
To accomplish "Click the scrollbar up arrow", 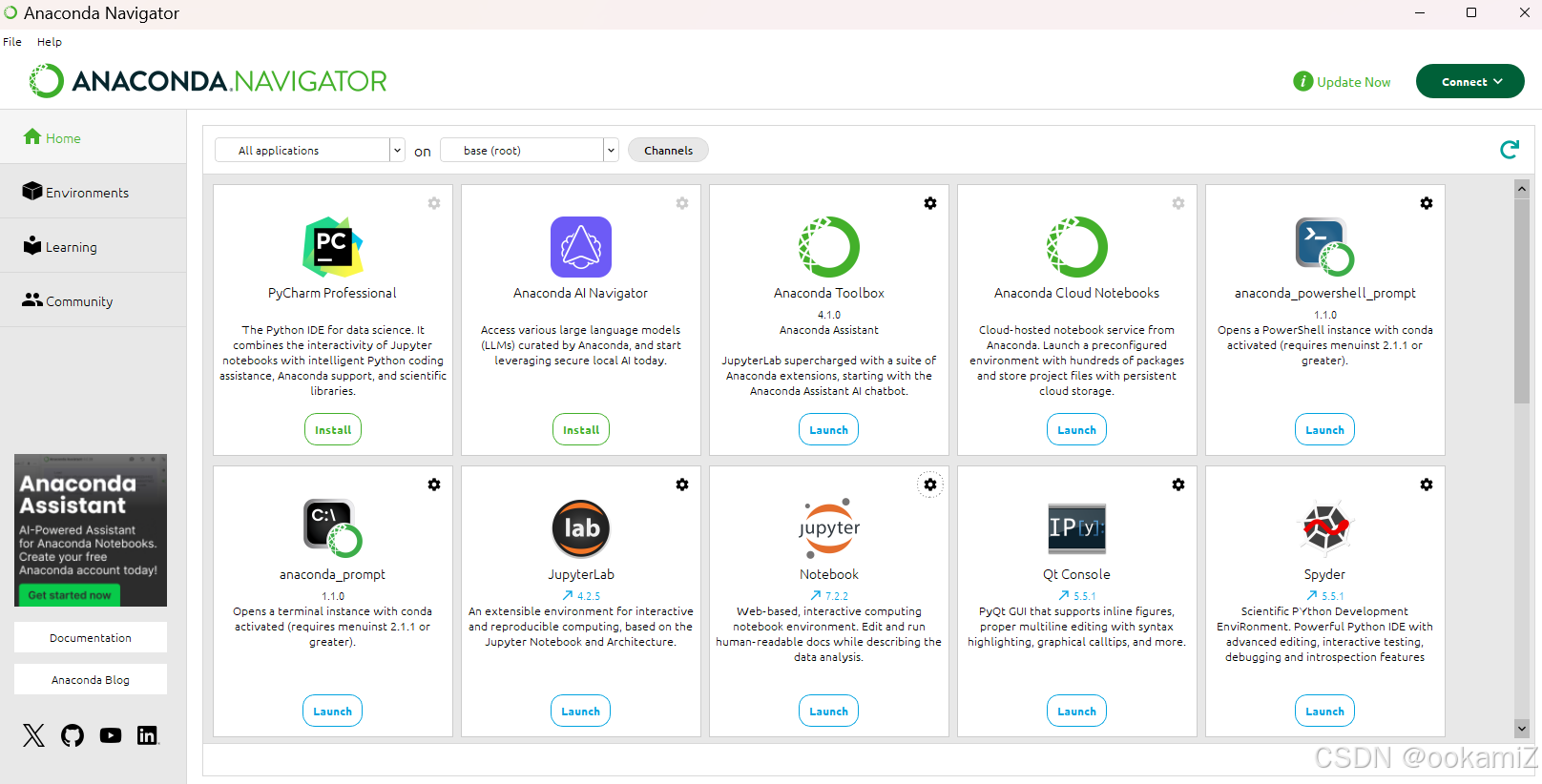I will click(1522, 189).
